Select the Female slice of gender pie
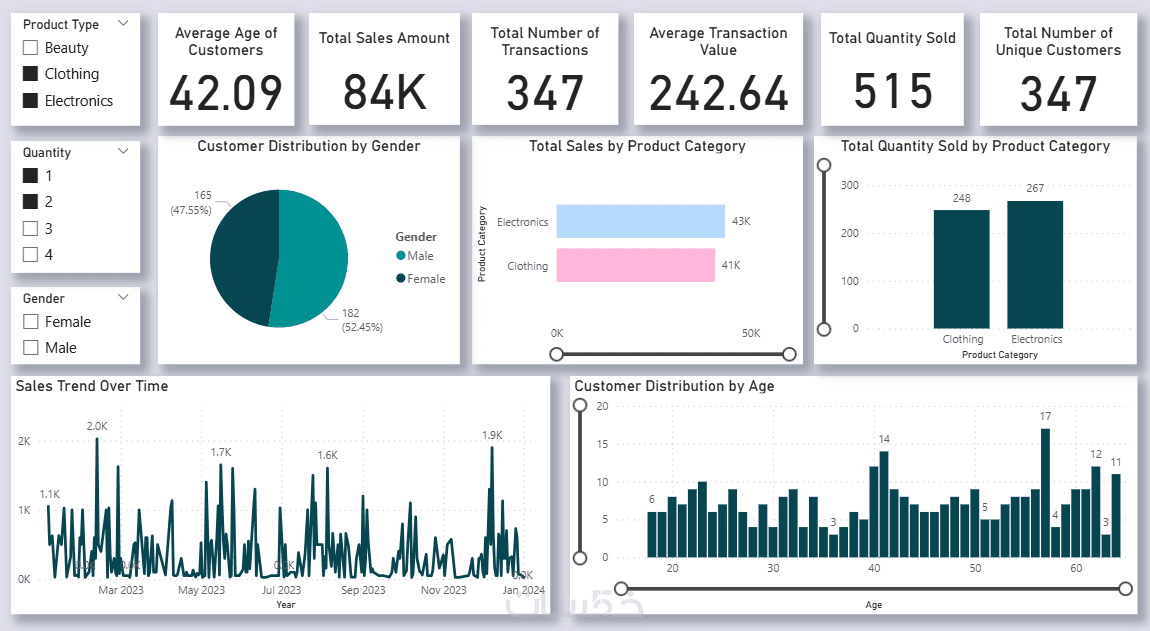This screenshot has height=631, width=1150. 242,257
